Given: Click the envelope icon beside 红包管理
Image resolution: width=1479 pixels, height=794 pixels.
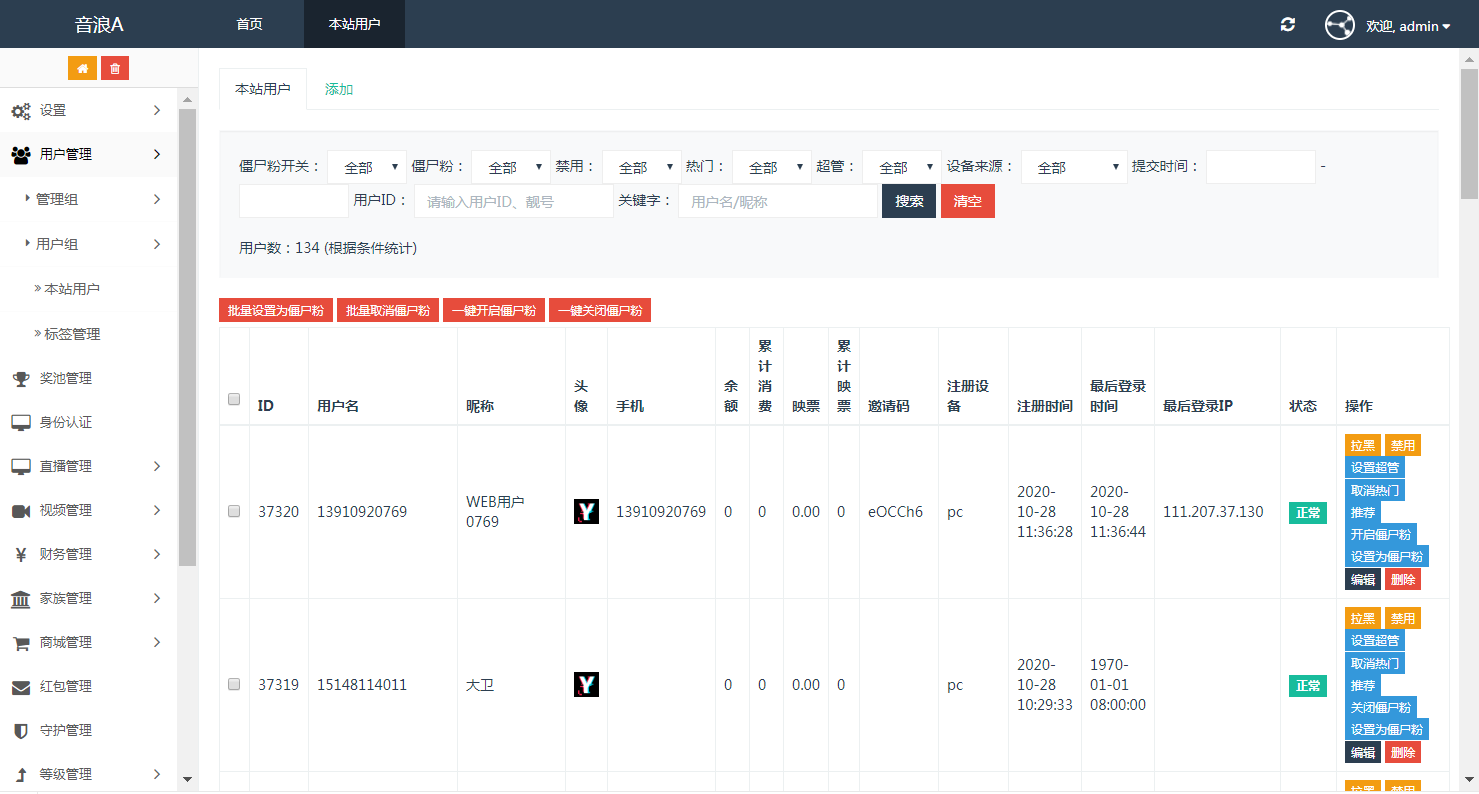Looking at the screenshot, I should [20, 687].
